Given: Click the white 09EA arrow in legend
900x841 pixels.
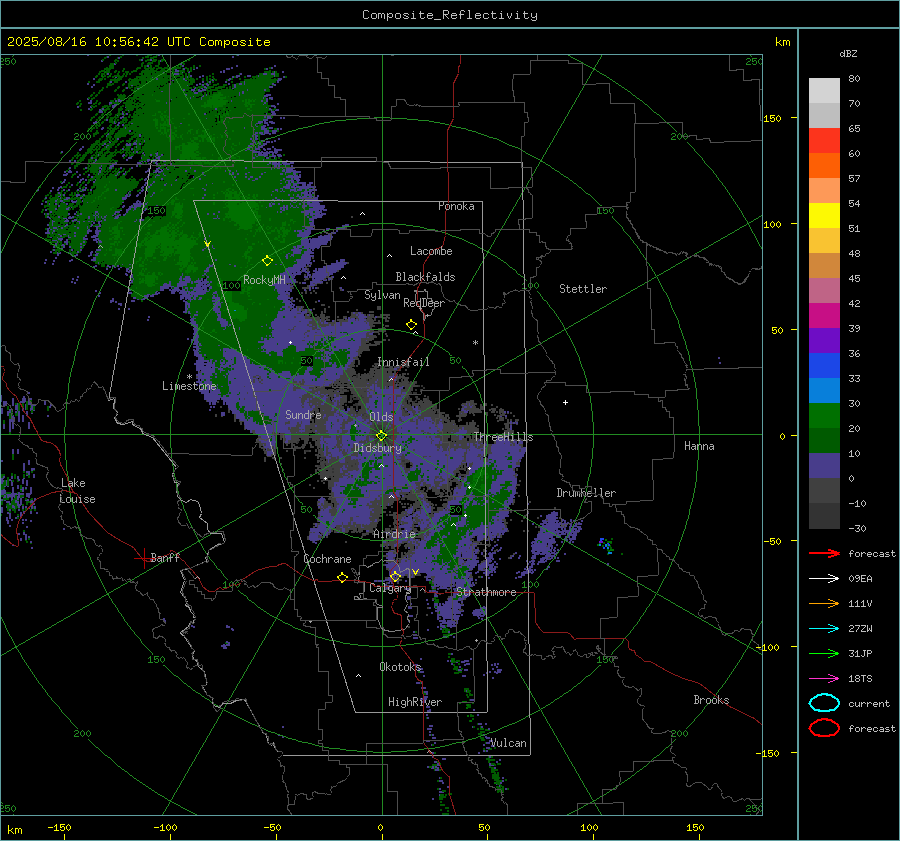Looking at the screenshot, I should pyautogui.click(x=824, y=579).
